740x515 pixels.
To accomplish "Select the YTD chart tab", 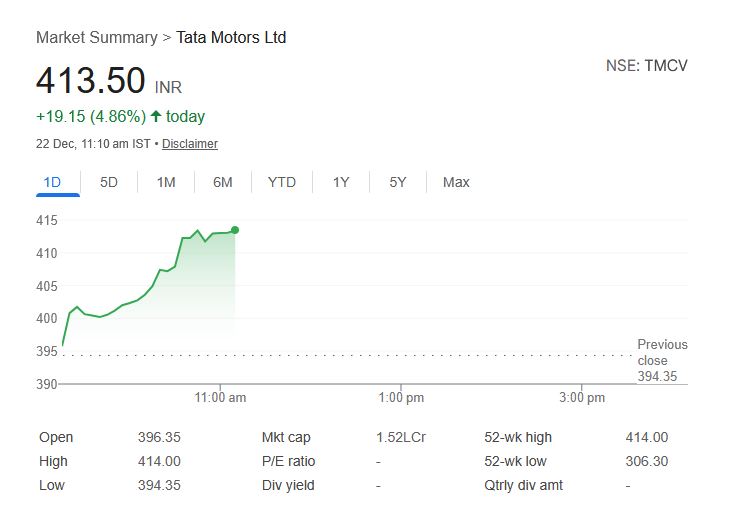I will tap(282, 182).
